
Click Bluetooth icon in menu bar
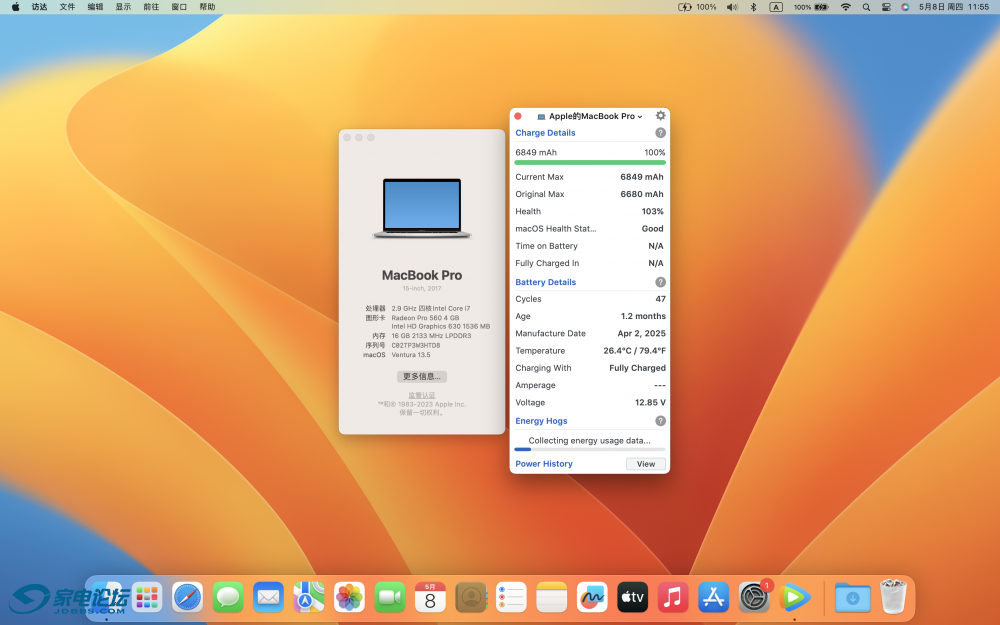pyautogui.click(x=753, y=7)
